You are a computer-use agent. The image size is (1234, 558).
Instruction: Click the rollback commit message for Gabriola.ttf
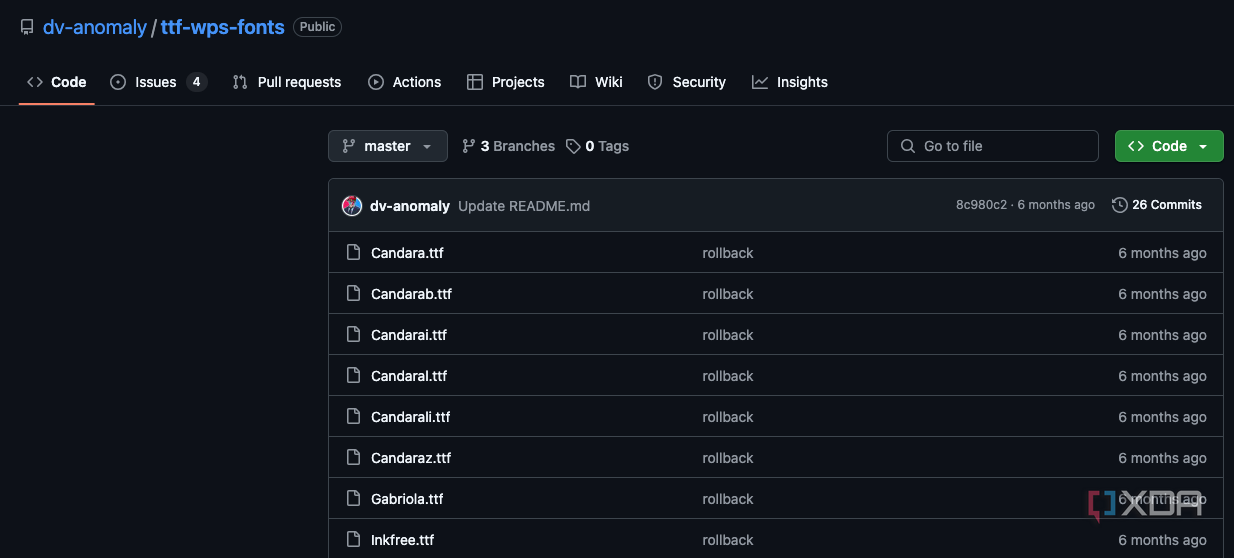click(x=728, y=499)
